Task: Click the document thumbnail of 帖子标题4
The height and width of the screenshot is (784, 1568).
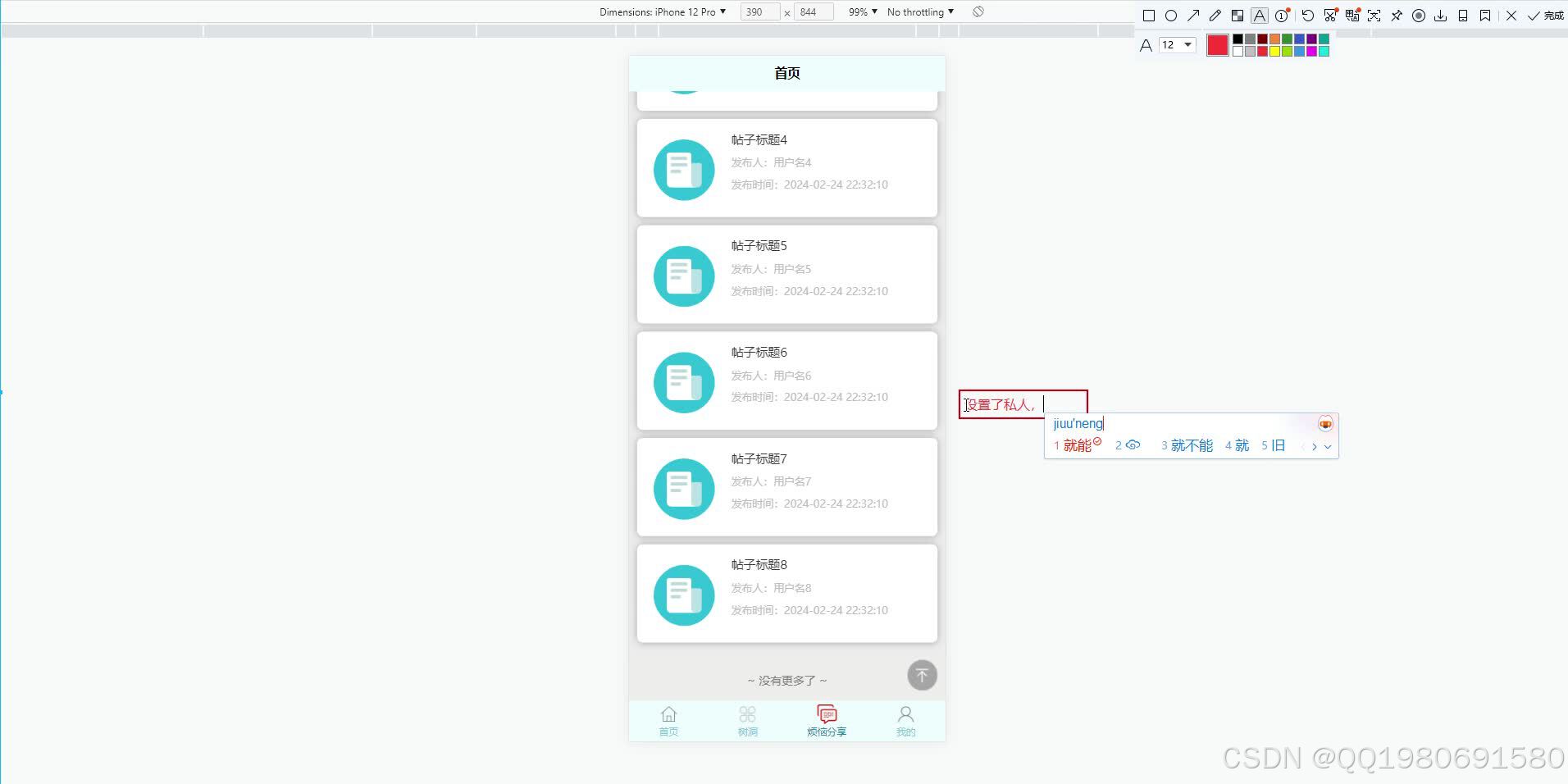Action: click(684, 170)
